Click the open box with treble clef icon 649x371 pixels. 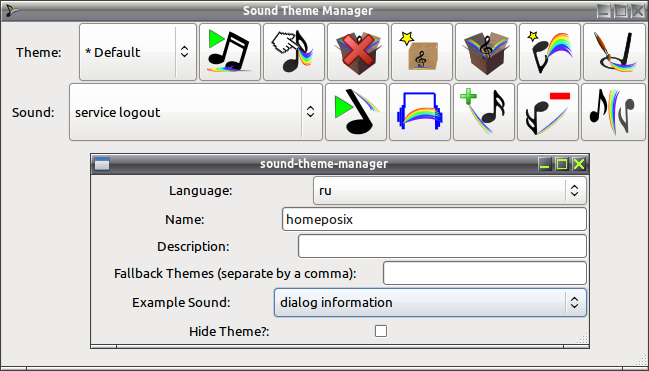pos(486,52)
